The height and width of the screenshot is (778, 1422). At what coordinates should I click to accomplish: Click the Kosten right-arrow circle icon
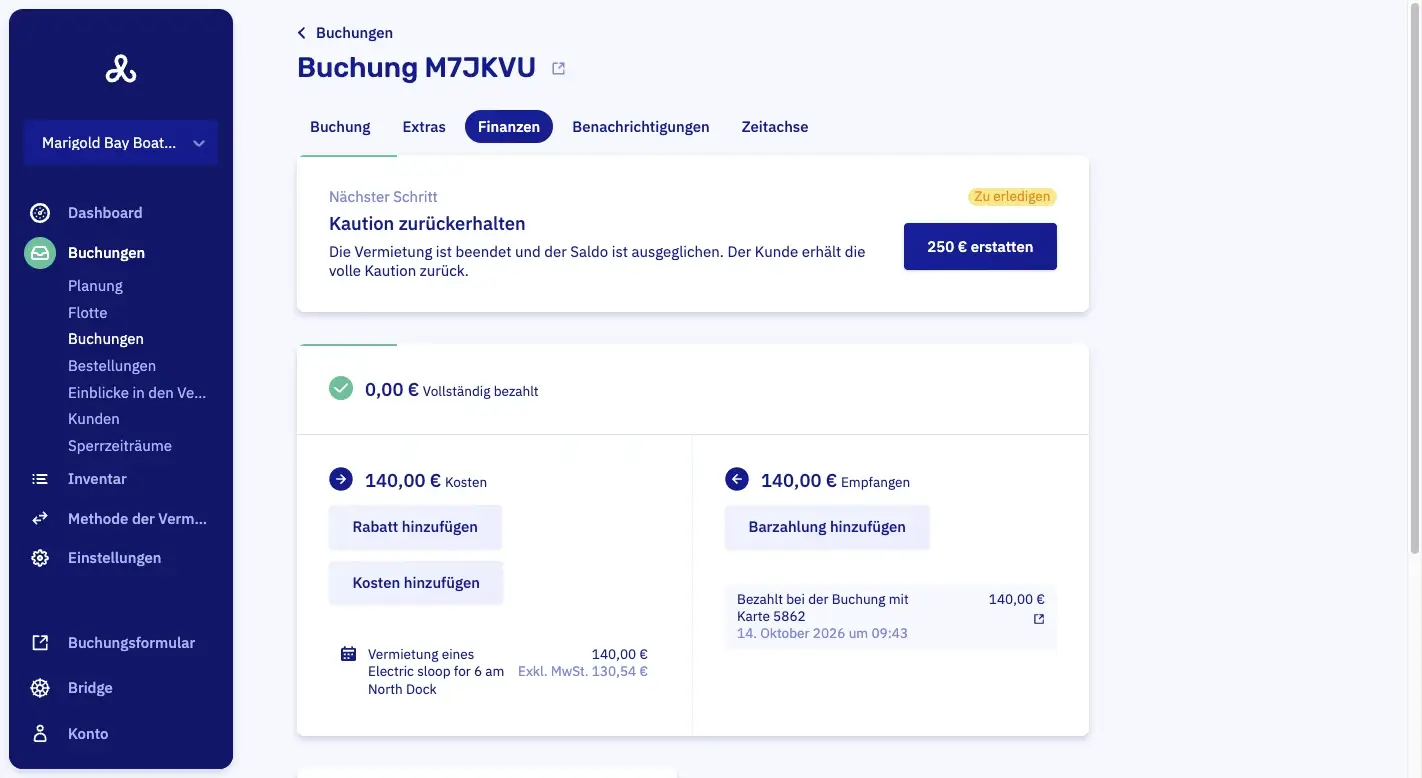pos(341,480)
